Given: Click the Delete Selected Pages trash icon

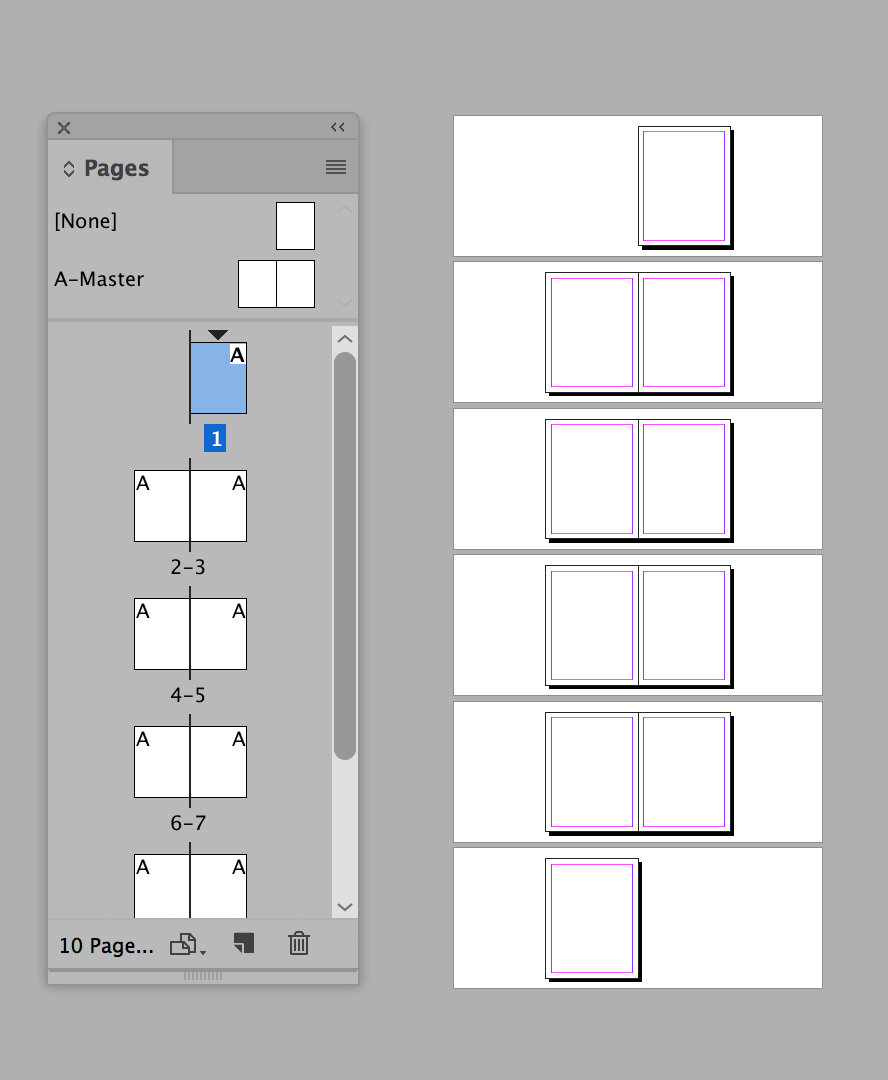Looking at the screenshot, I should click(x=298, y=943).
